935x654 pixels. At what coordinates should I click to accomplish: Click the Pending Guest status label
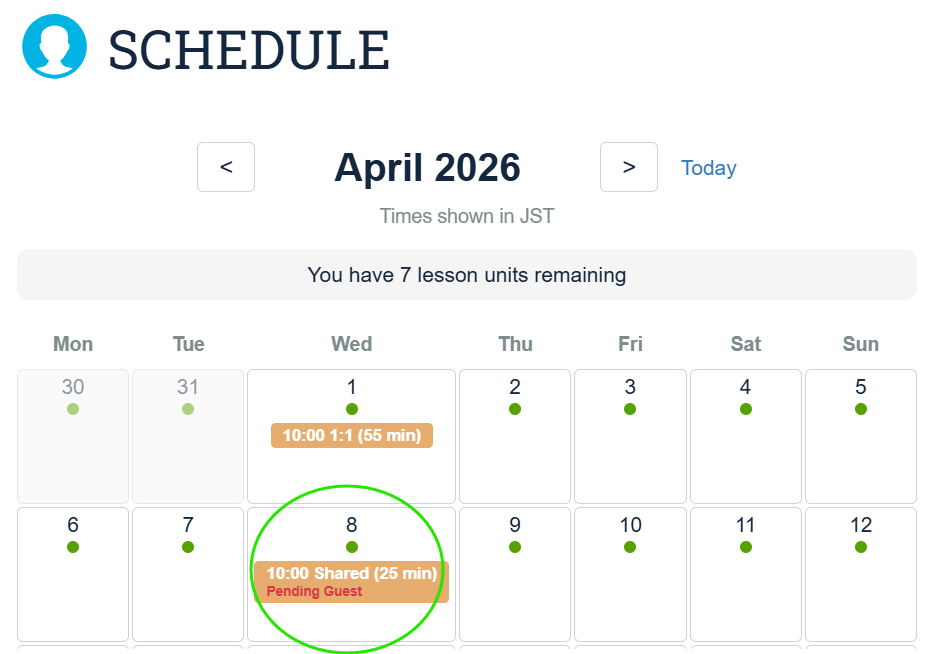tap(314, 592)
